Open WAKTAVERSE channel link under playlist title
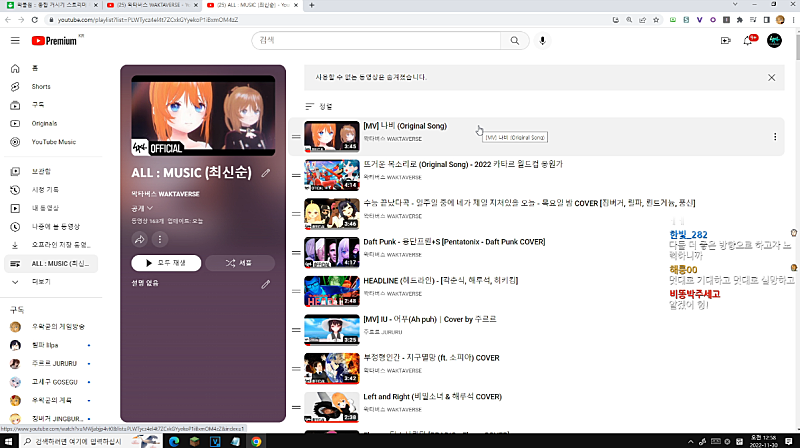Viewport: 800px width, 448px height. (x=165, y=194)
